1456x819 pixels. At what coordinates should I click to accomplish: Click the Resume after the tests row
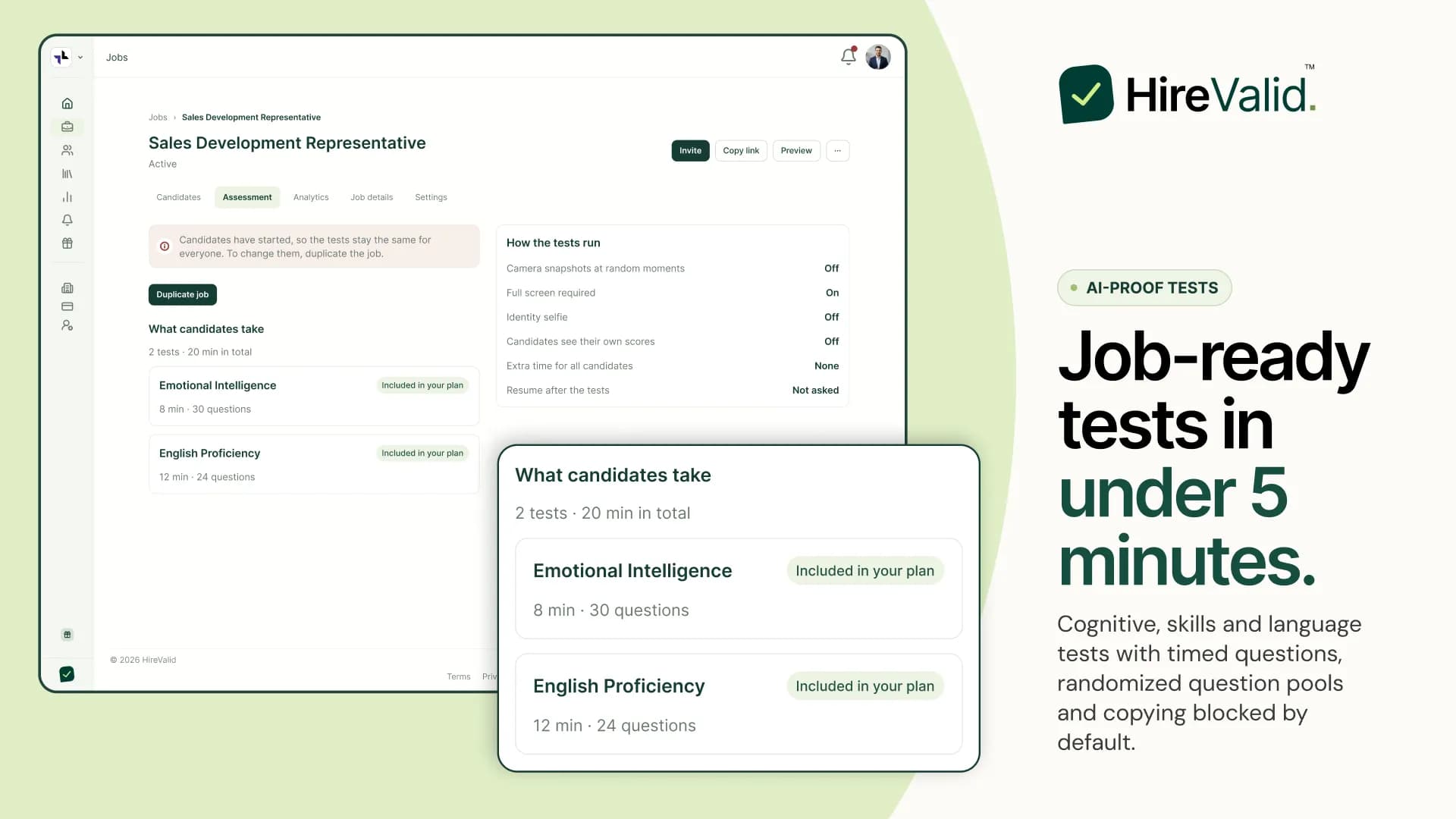(673, 390)
